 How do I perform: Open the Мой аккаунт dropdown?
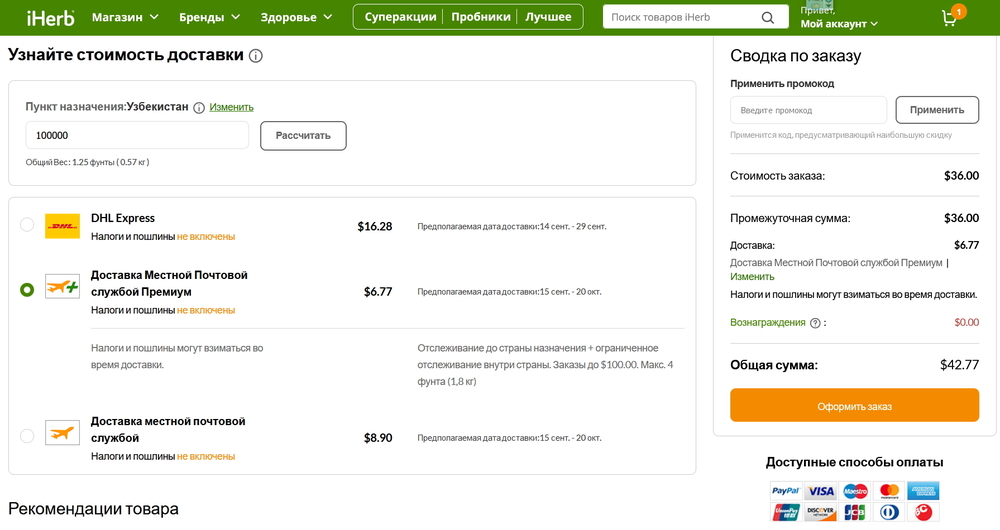(x=839, y=24)
